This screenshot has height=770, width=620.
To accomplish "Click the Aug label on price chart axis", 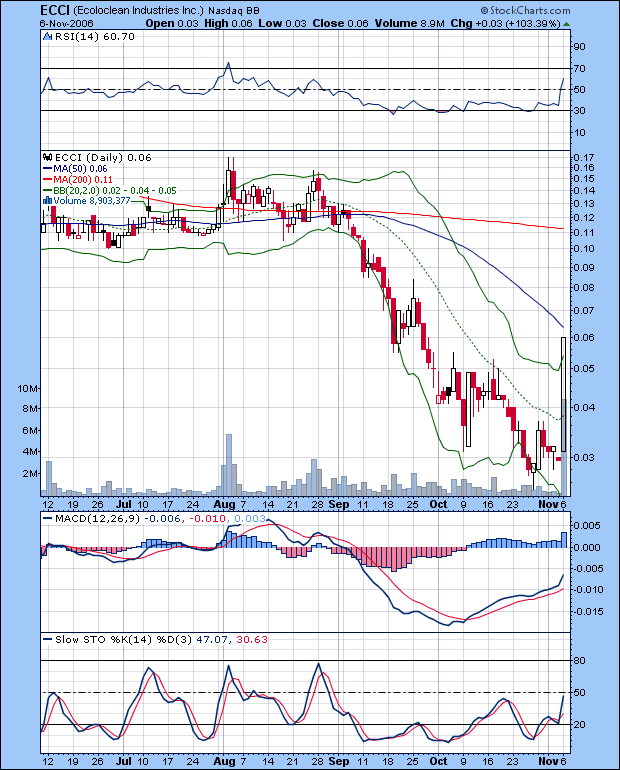I will pyautogui.click(x=224, y=504).
